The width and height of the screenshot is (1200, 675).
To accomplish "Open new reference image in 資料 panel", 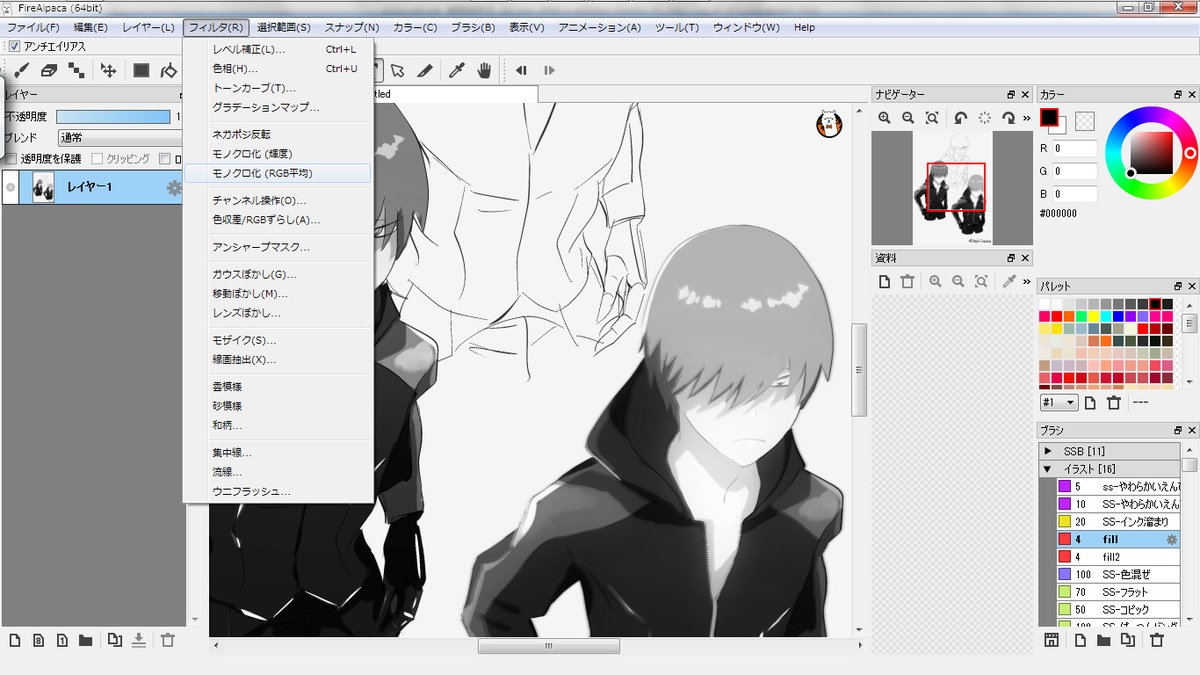I will pyautogui.click(x=885, y=282).
